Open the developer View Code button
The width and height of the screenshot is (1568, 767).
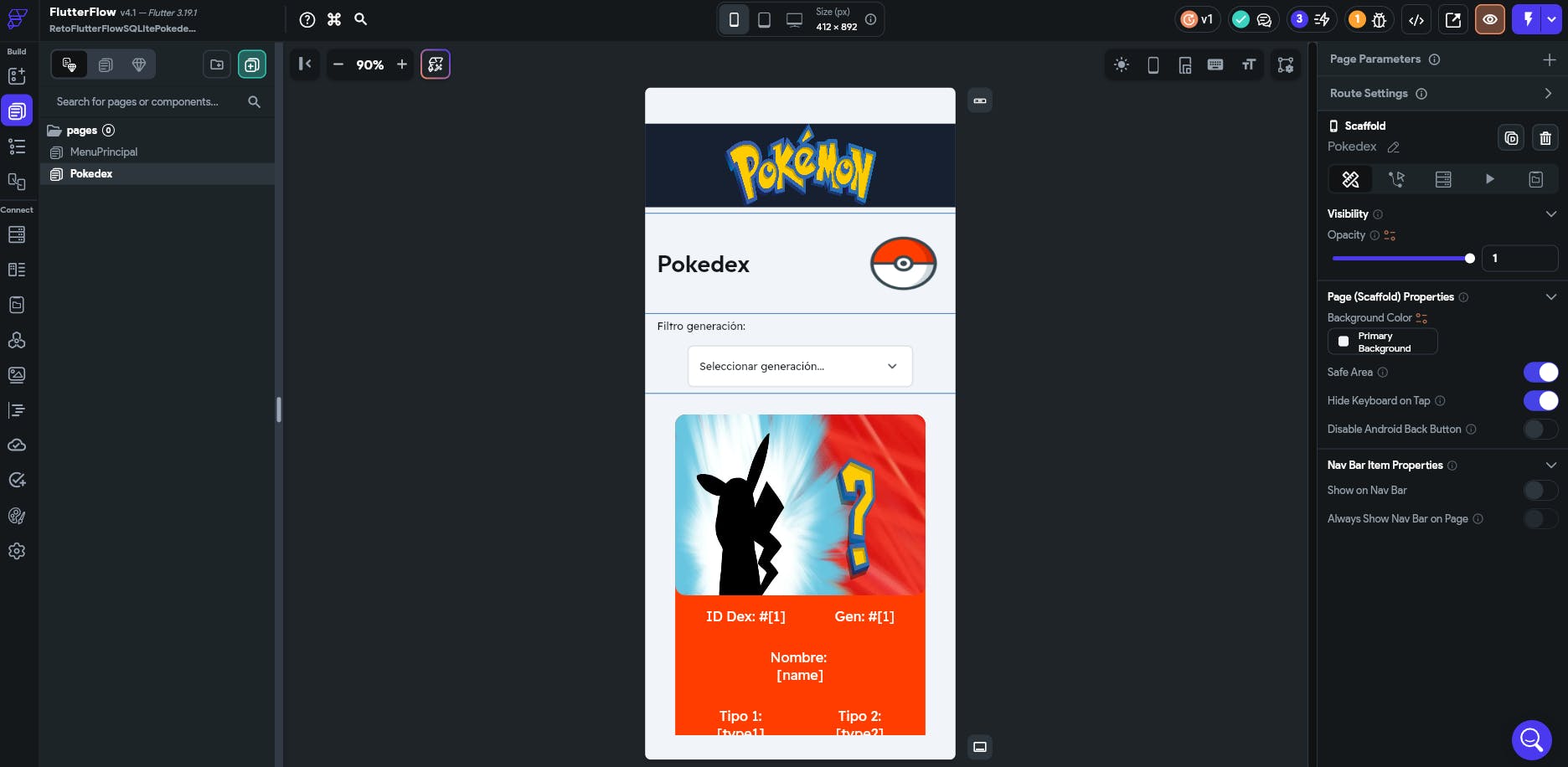click(x=1416, y=19)
